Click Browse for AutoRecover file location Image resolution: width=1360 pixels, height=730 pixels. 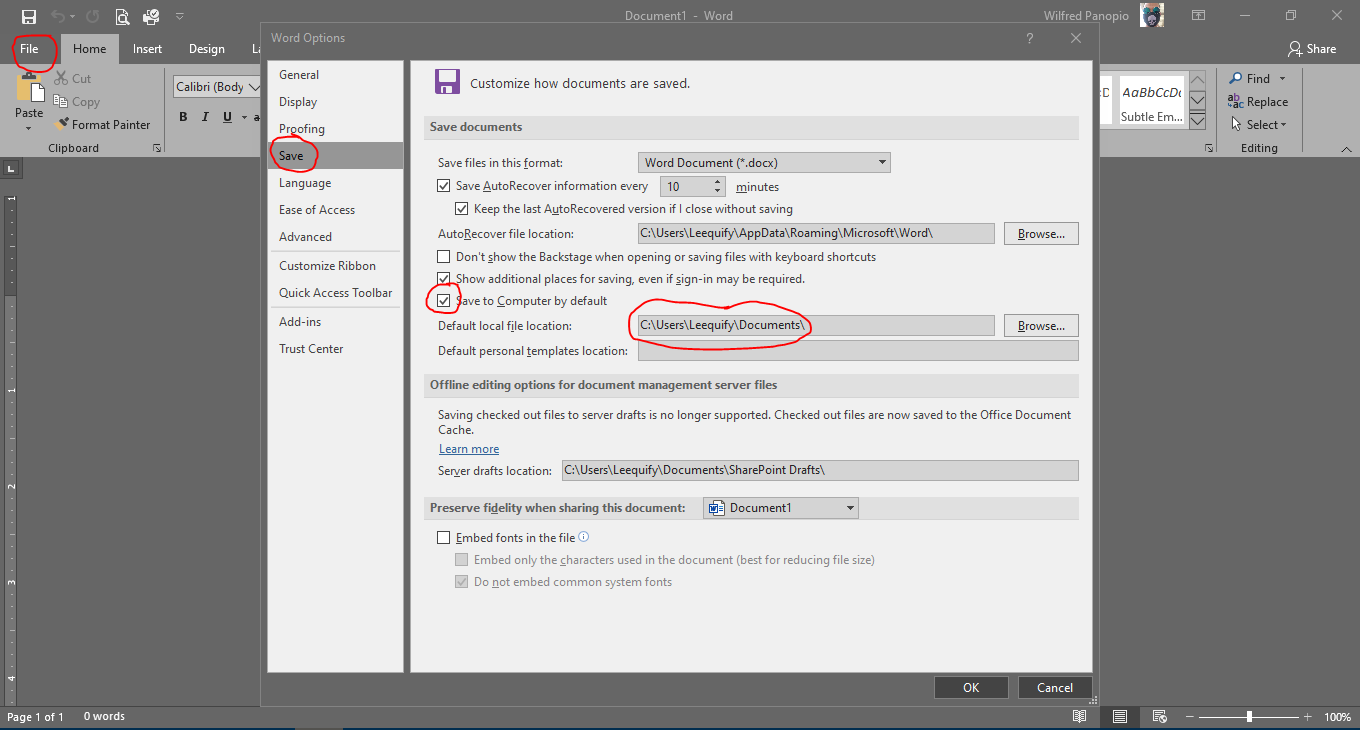pyautogui.click(x=1041, y=233)
